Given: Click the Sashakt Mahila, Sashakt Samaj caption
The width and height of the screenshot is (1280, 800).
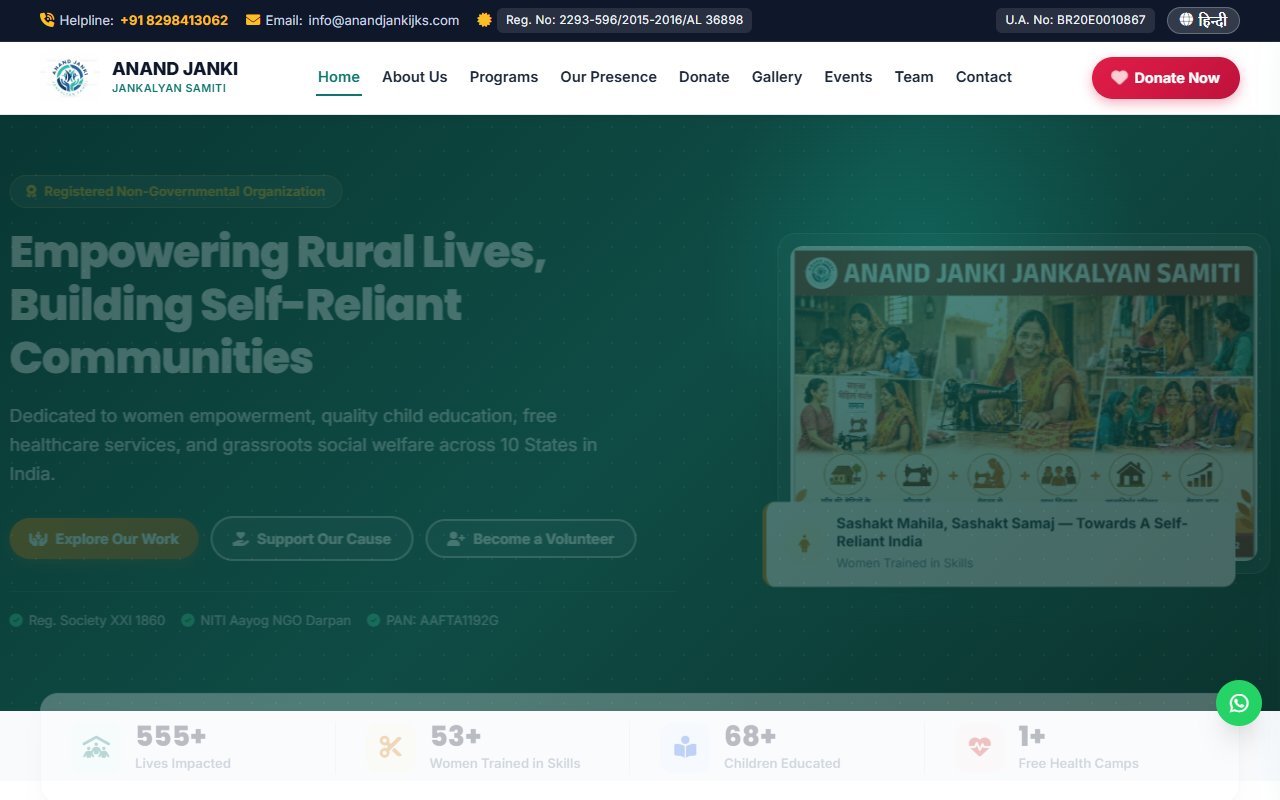Looking at the screenshot, I should [1012, 532].
